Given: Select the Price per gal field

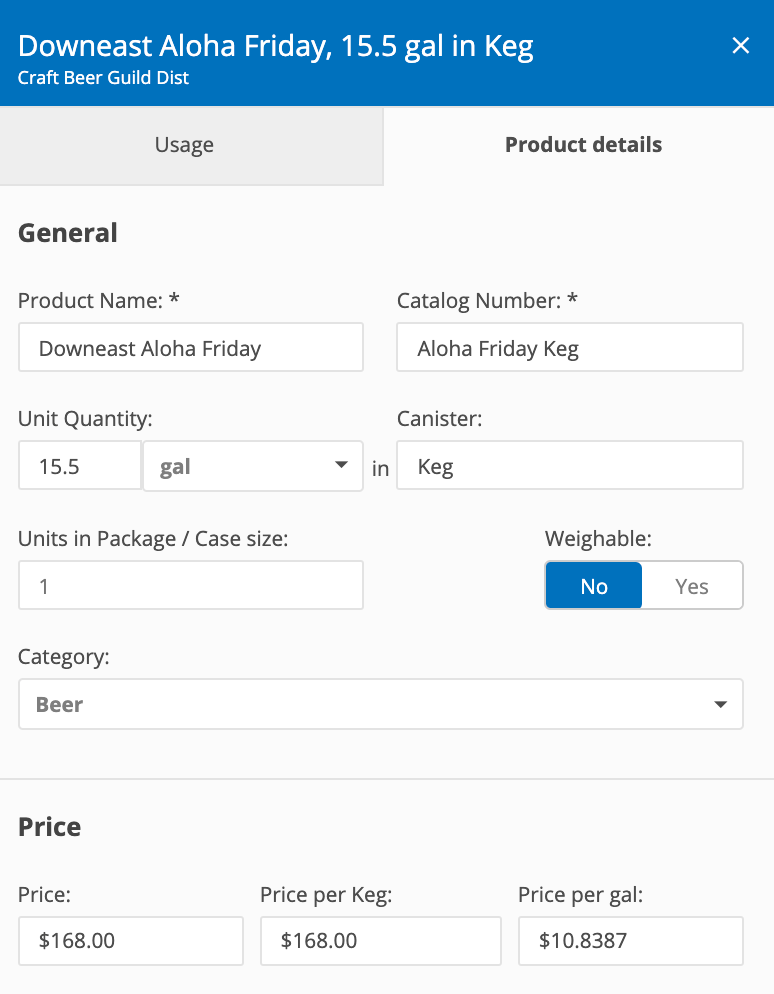Looking at the screenshot, I should 630,941.
